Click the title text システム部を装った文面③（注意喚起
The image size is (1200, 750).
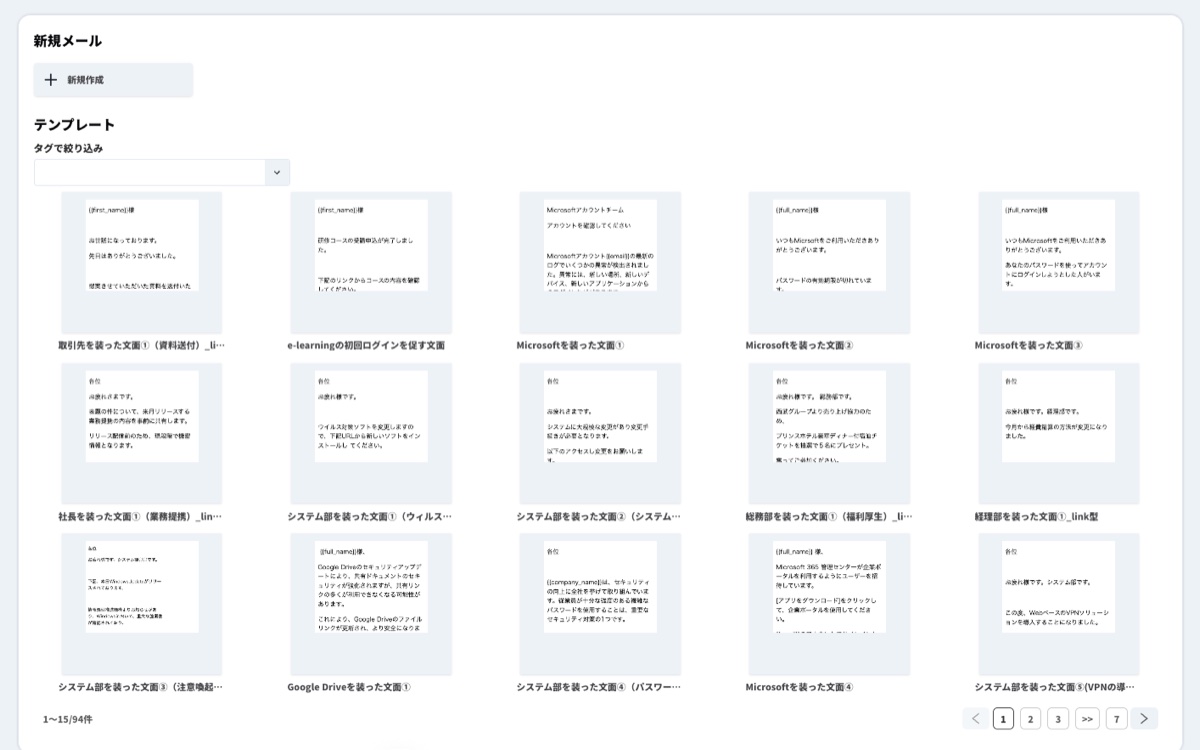click(141, 687)
